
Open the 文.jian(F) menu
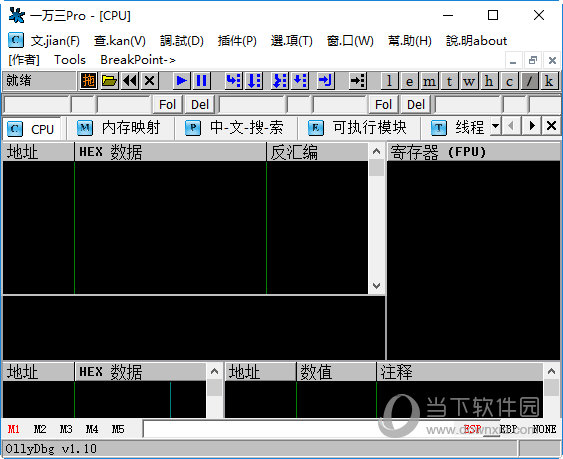(55, 41)
